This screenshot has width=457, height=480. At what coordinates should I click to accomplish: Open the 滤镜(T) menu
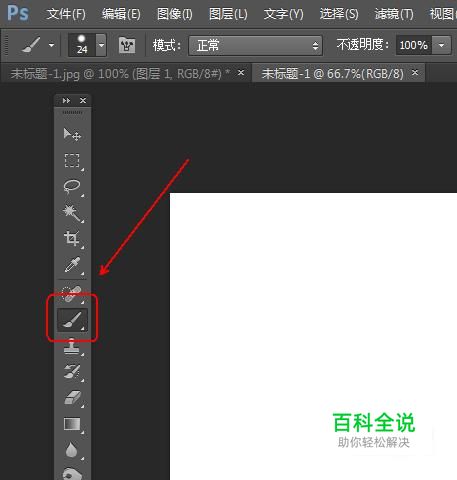394,14
